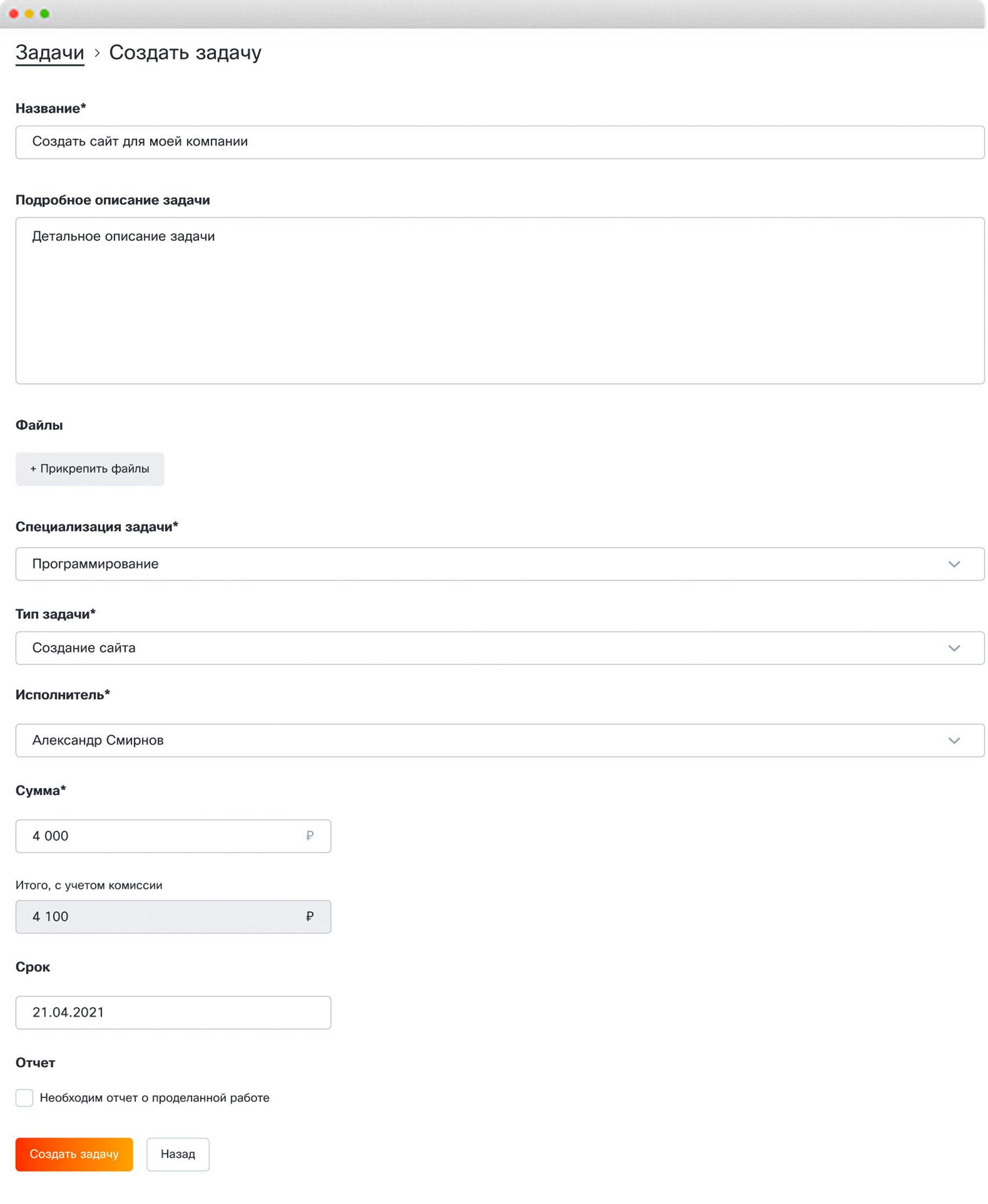
Task: Click the chevron arrow in Тип задачи field
Action: (x=954, y=648)
